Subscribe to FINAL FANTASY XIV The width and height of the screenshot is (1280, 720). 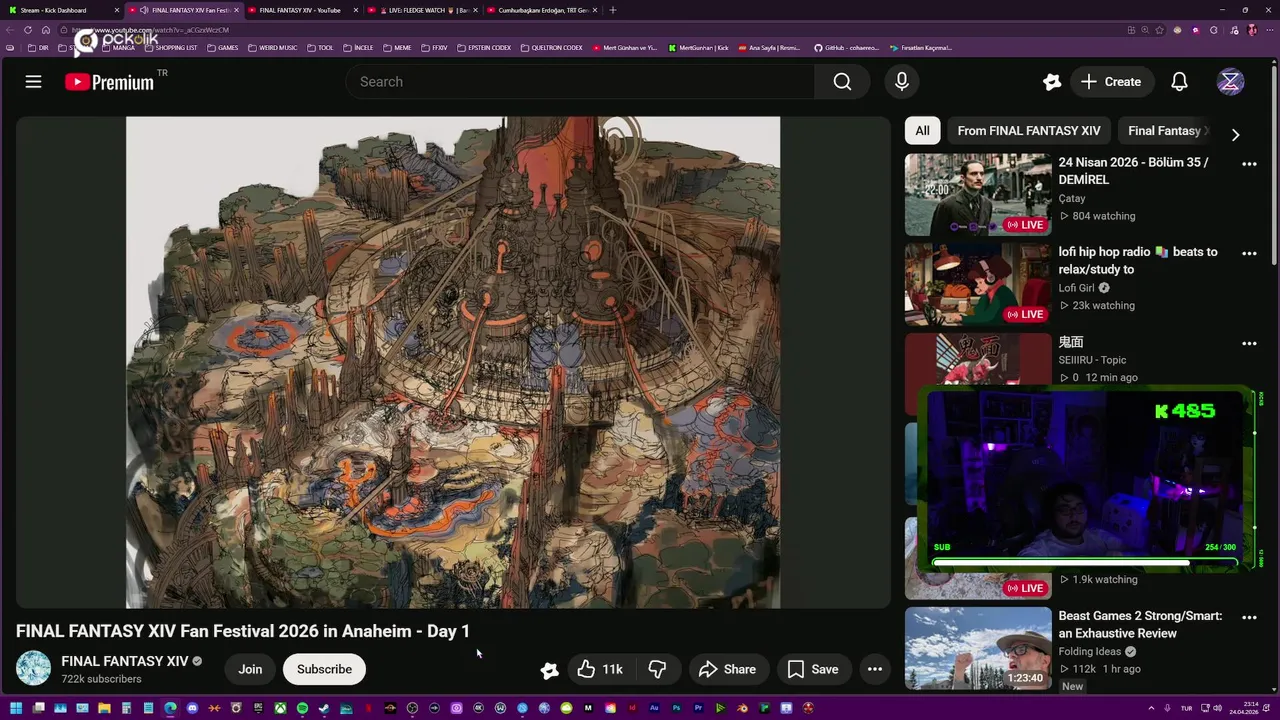(324, 669)
